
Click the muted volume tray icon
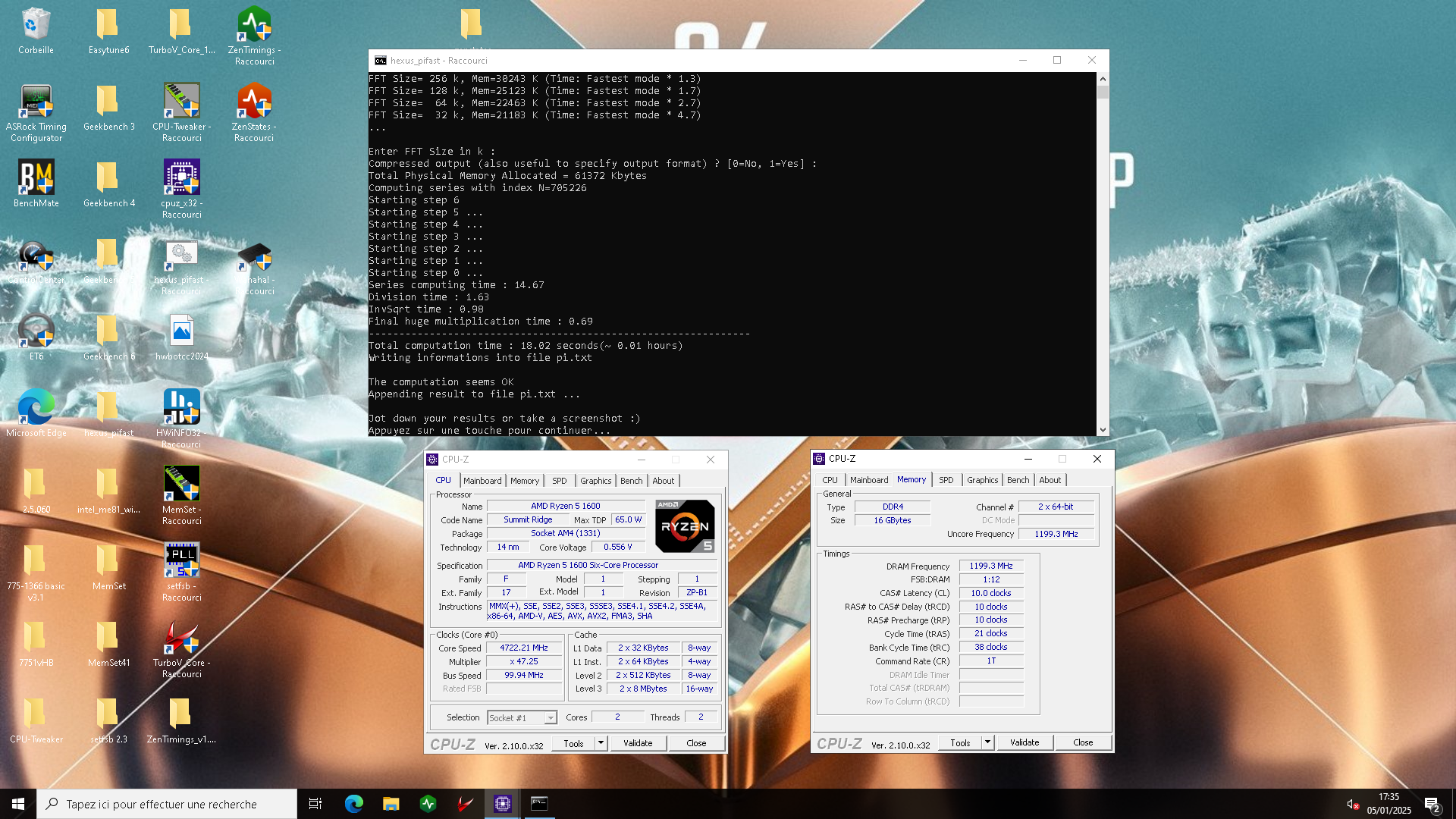[x=1352, y=804]
